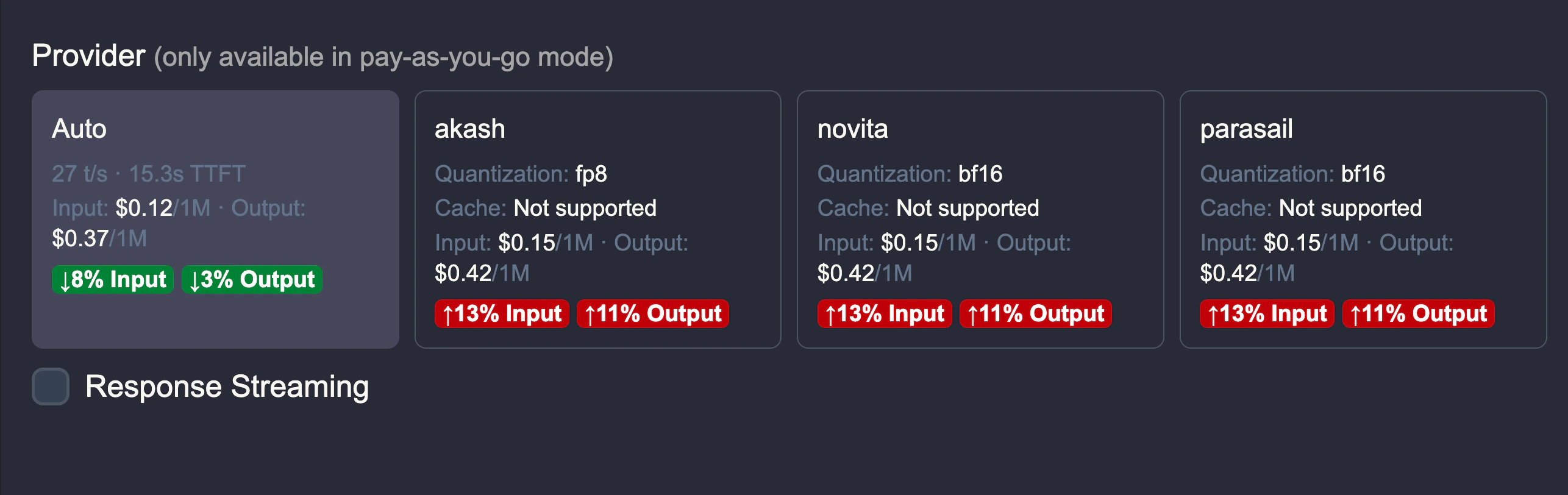Enable Response Streaming
Image resolution: width=1568 pixels, height=495 pixels.
tap(52, 386)
